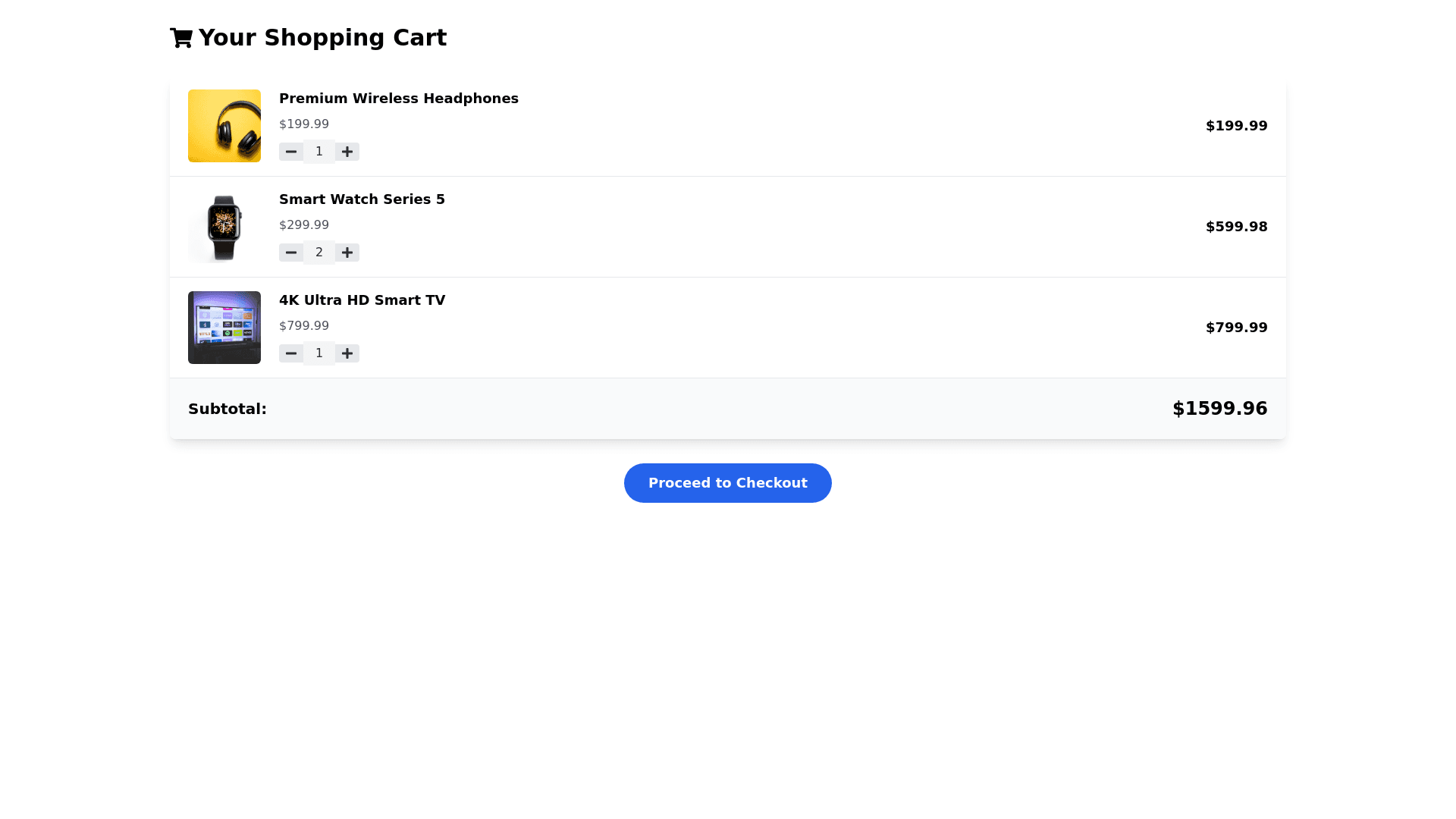
Task: Decrease Premium Wireless Headphones quantity
Action: coord(291,152)
